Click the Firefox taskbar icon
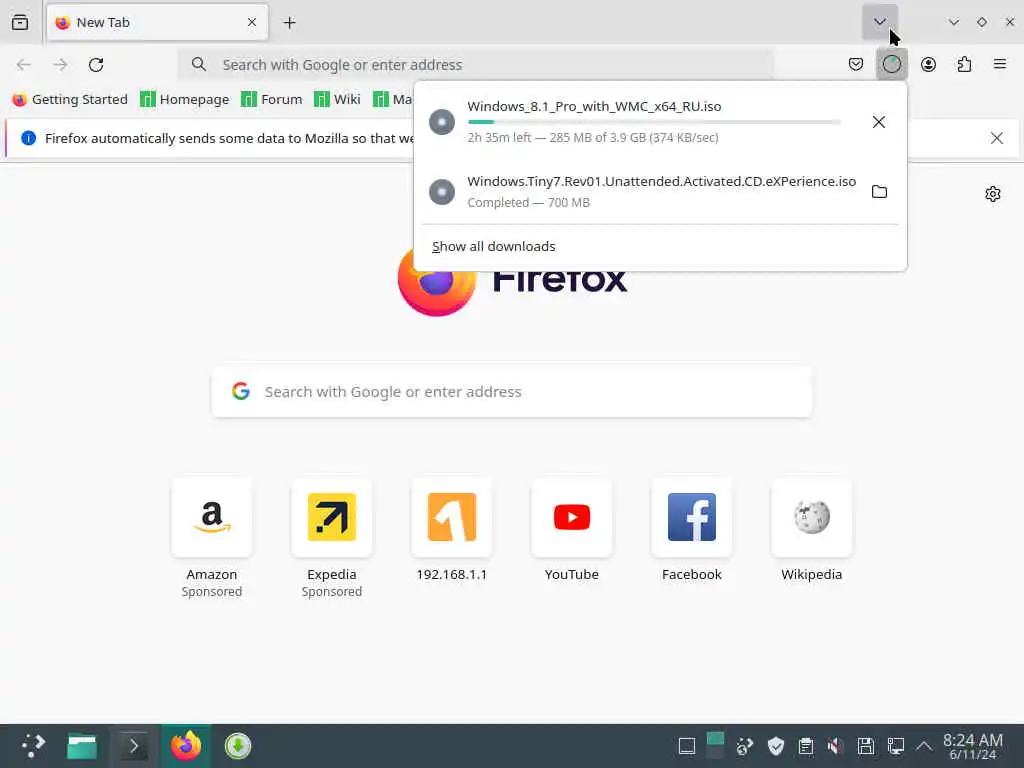The height and width of the screenshot is (768, 1024). pos(186,746)
